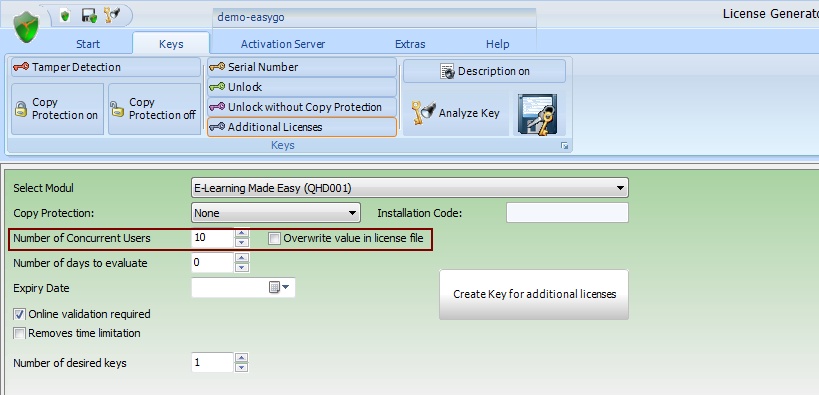Click the large floppy disk with keys icon
The width and height of the screenshot is (819, 395).
pos(537,113)
